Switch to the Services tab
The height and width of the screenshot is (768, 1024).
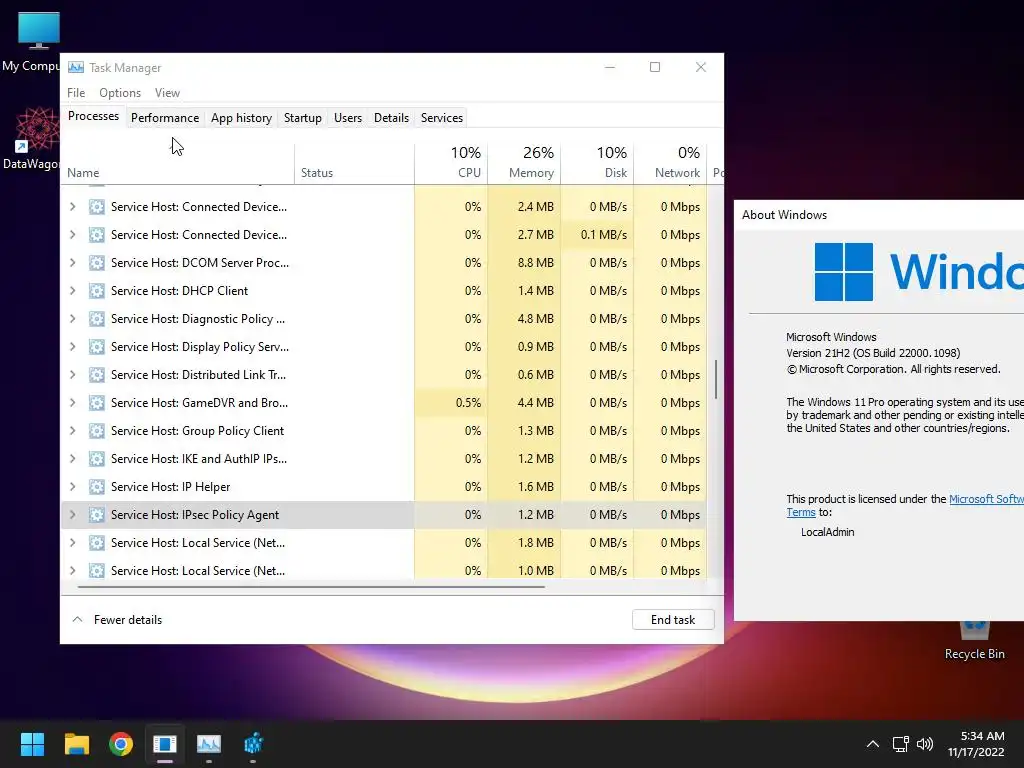tap(441, 118)
